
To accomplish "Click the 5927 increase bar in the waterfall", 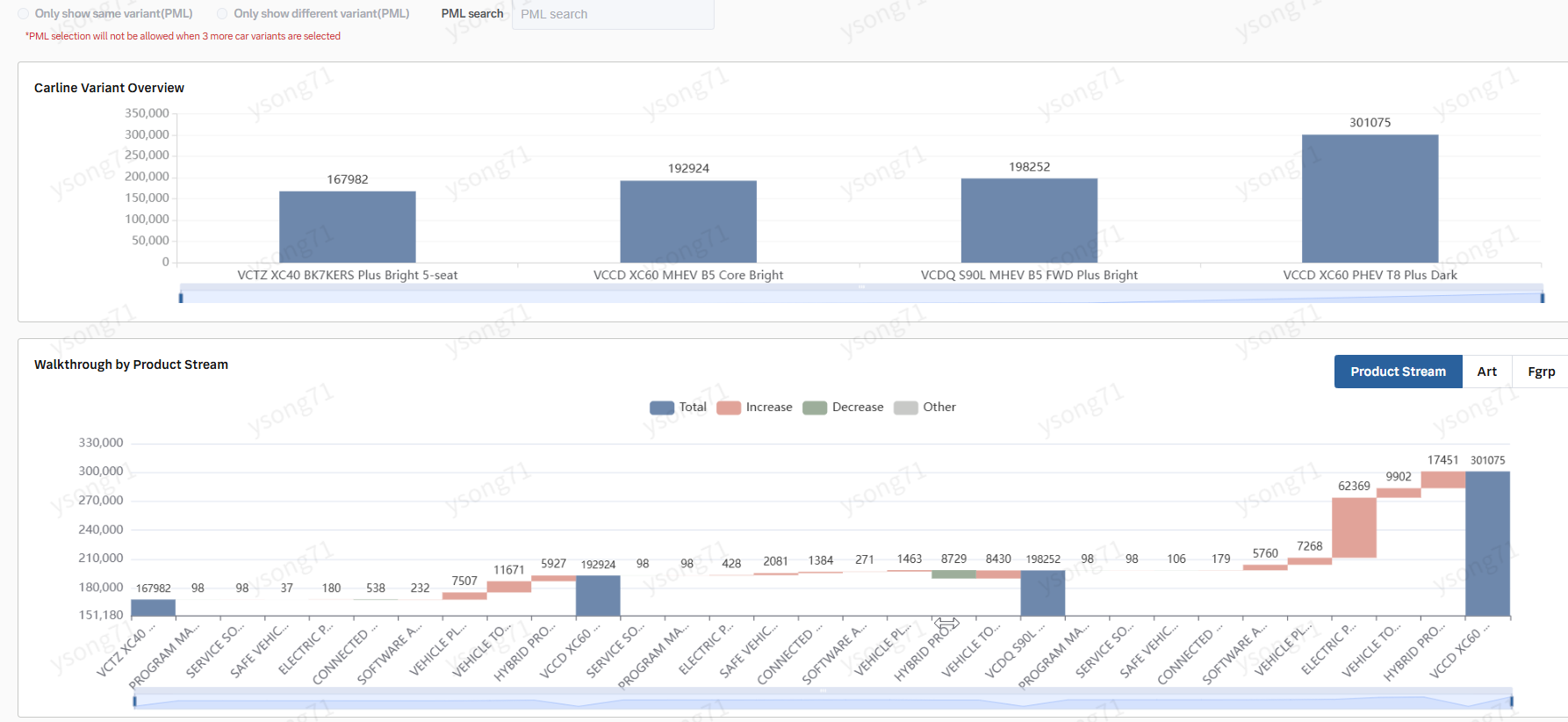I will [554, 578].
